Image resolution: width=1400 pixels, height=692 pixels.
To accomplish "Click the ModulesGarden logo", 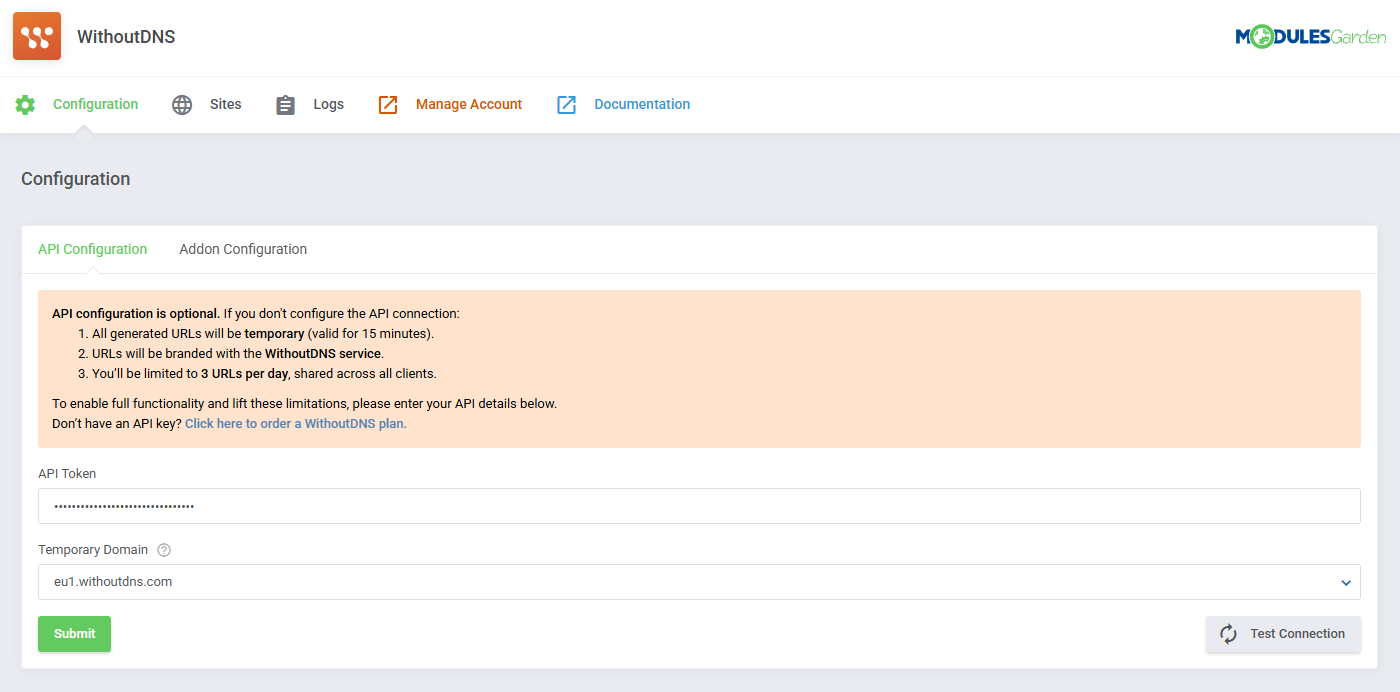I will tap(1311, 34).
